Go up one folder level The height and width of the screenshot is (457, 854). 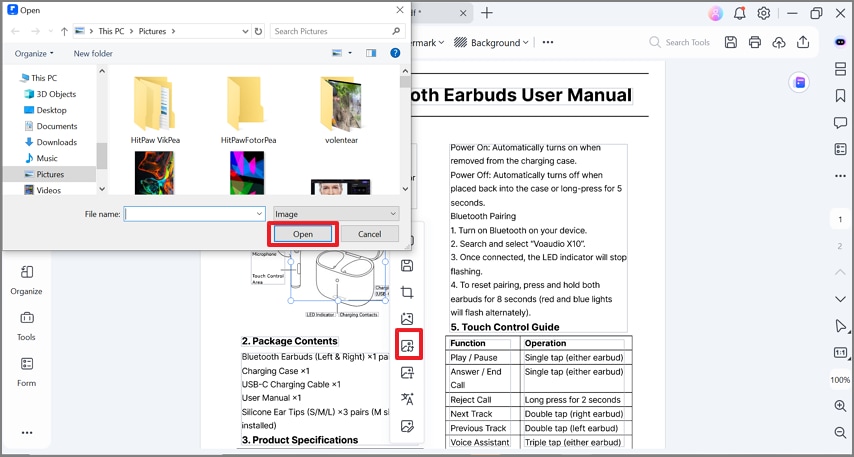click(64, 31)
